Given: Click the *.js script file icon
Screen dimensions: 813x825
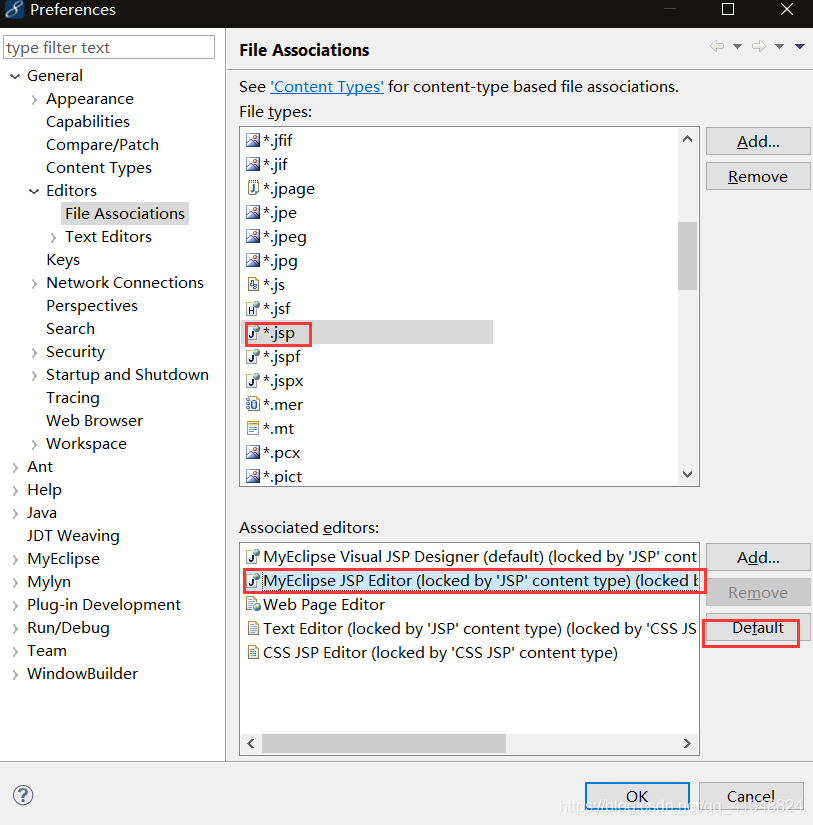Looking at the screenshot, I should pyautogui.click(x=253, y=285).
